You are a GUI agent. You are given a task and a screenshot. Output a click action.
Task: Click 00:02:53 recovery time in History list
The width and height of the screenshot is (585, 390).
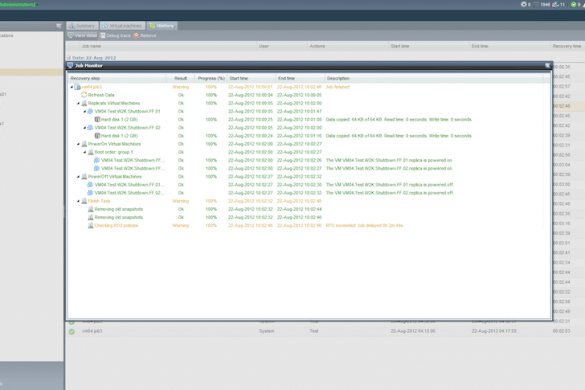561,331
